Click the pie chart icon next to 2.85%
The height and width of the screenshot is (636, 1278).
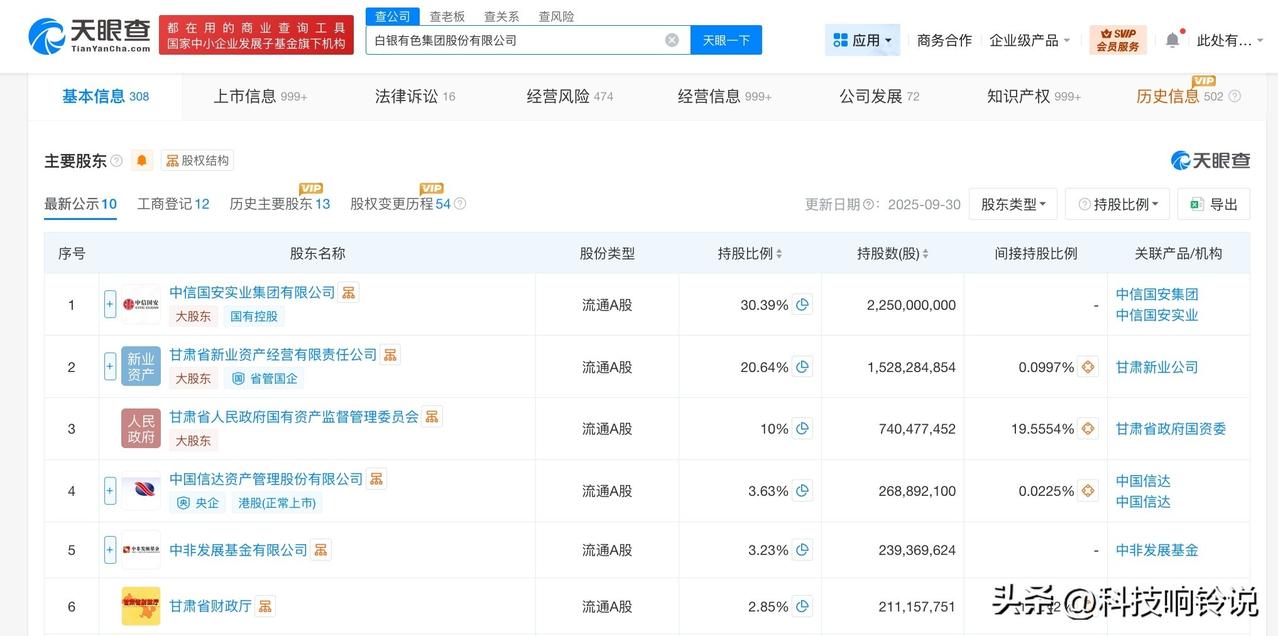(802, 606)
